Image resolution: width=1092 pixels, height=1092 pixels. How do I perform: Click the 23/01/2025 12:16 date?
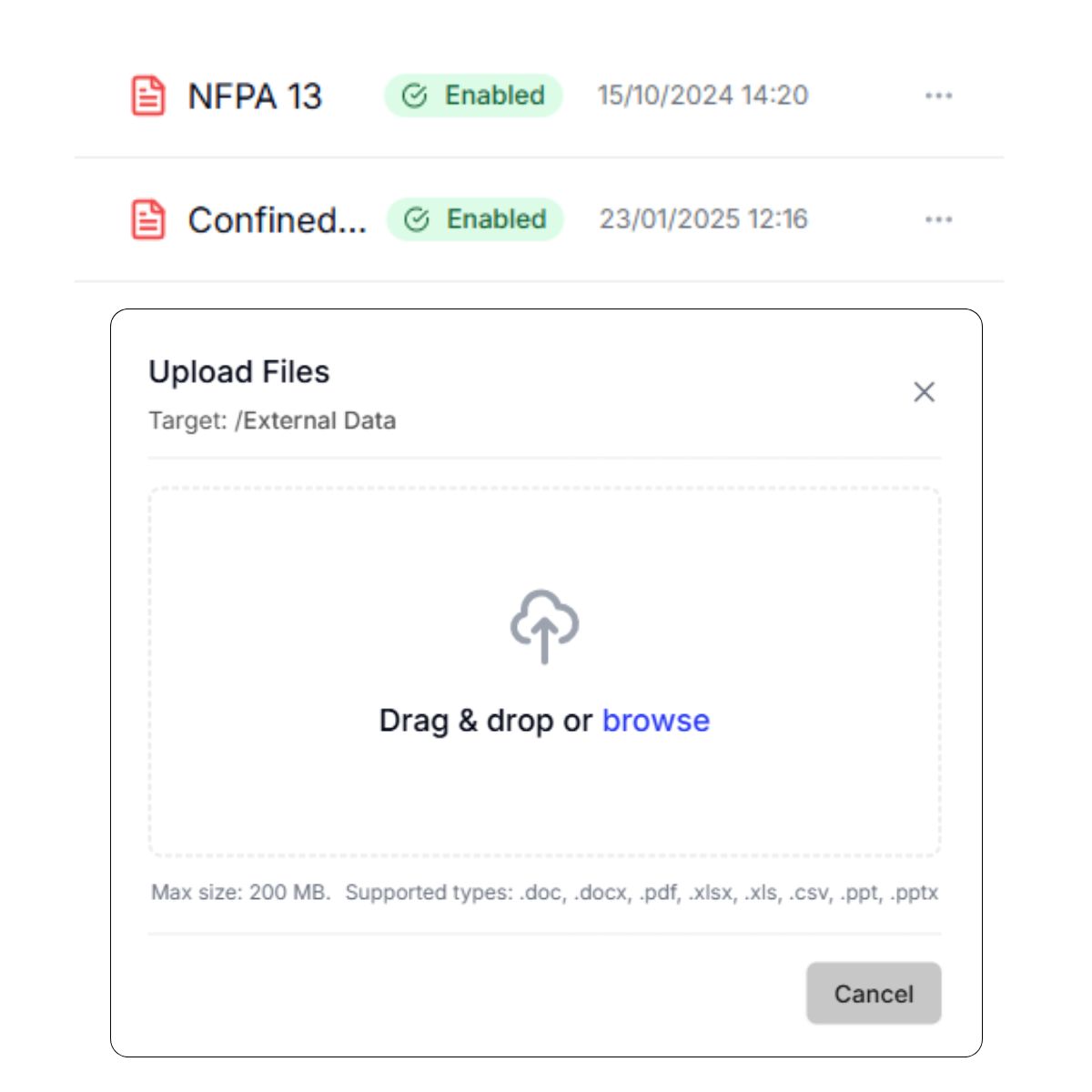pos(703,219)
